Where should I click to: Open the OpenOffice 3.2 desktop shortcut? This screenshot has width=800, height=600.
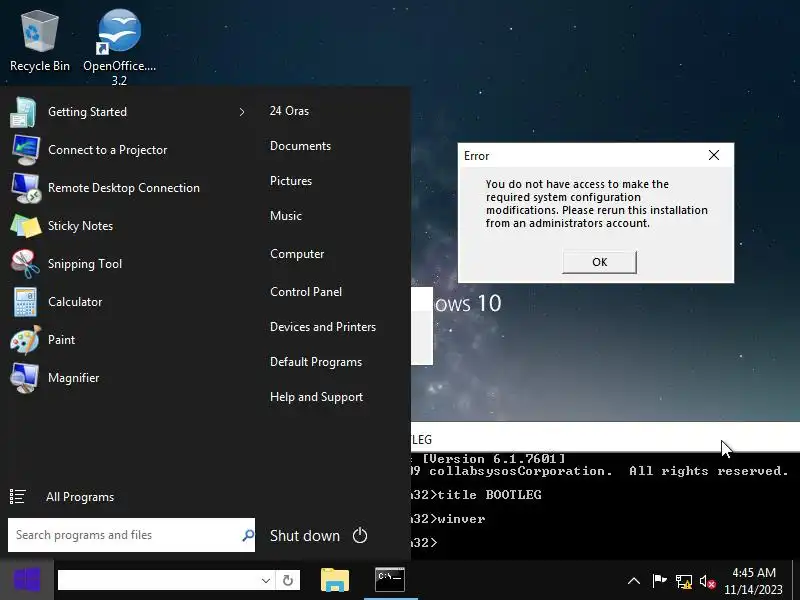(119, 46)
